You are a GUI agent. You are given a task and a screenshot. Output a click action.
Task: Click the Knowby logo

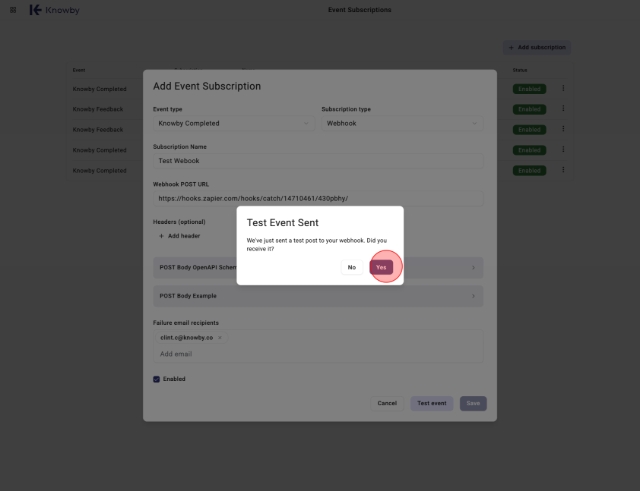[x=55, y=10]
